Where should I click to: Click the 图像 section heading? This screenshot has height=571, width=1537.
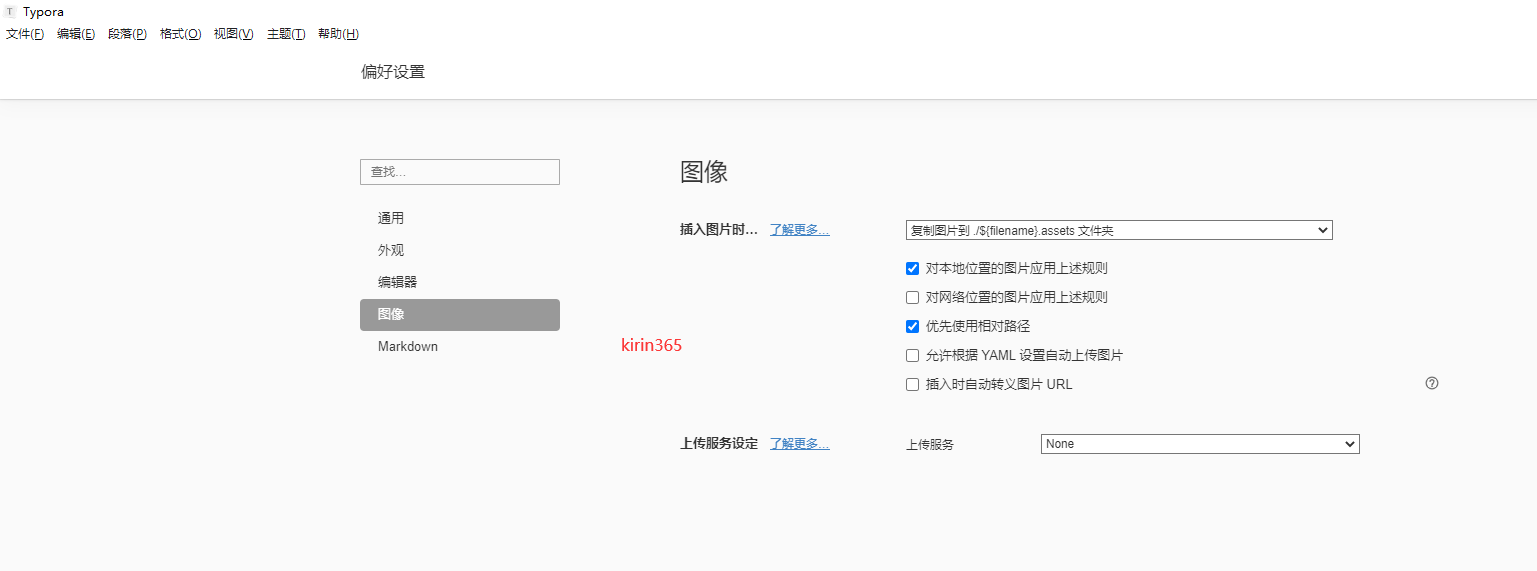[704, 171]
